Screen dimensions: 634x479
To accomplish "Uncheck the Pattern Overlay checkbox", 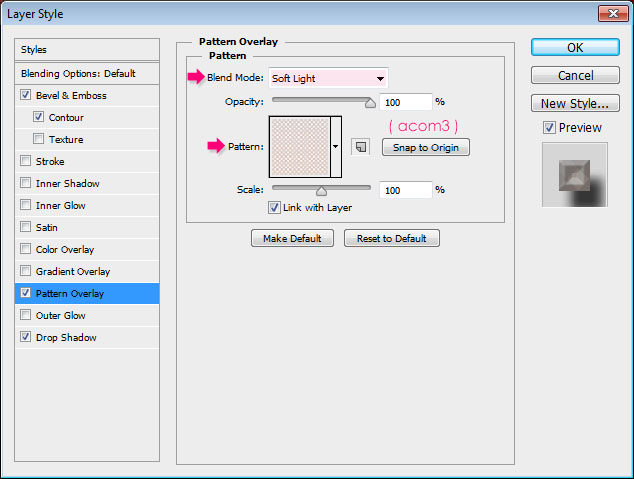I will (x=25, y=293).
